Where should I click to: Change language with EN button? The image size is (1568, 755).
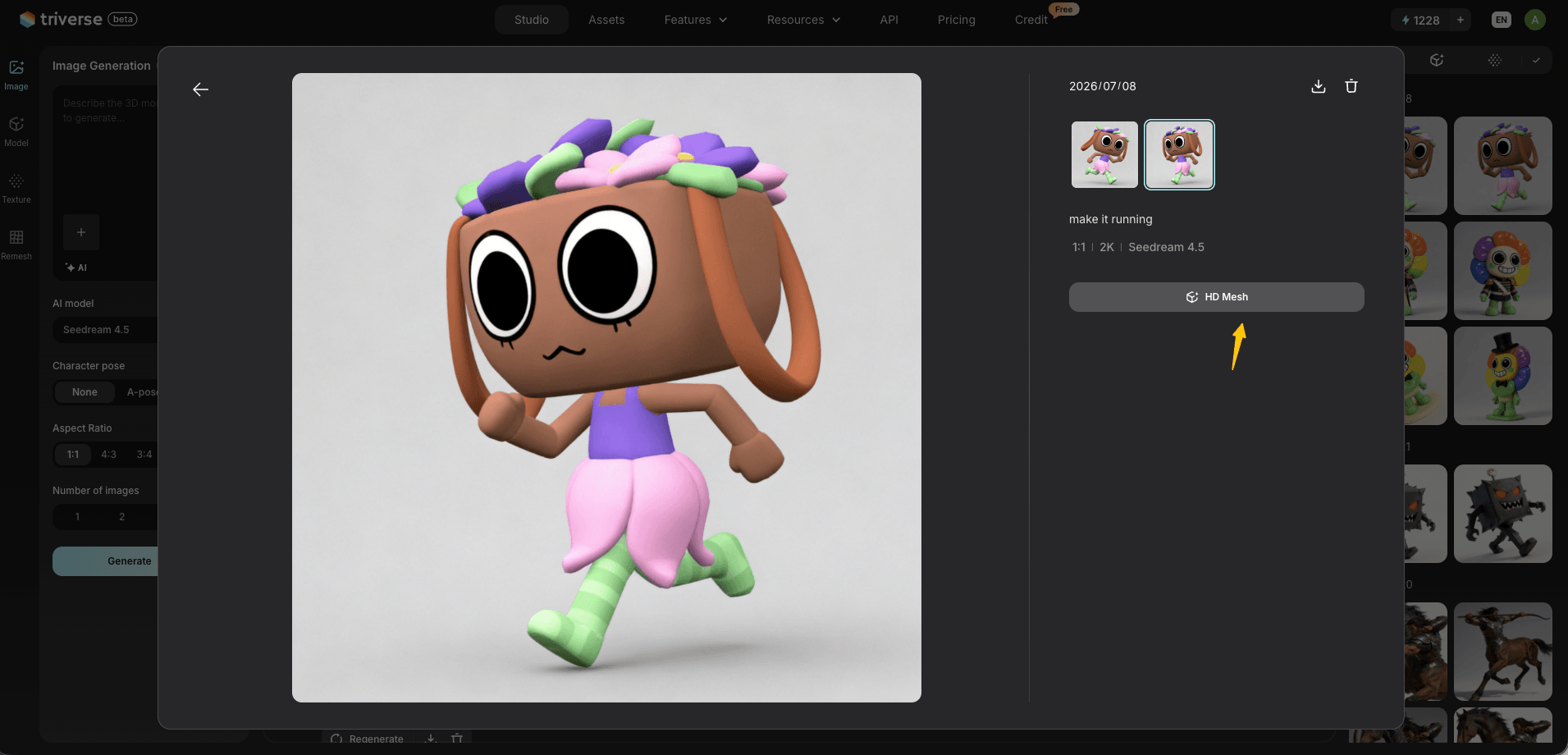1502,20
